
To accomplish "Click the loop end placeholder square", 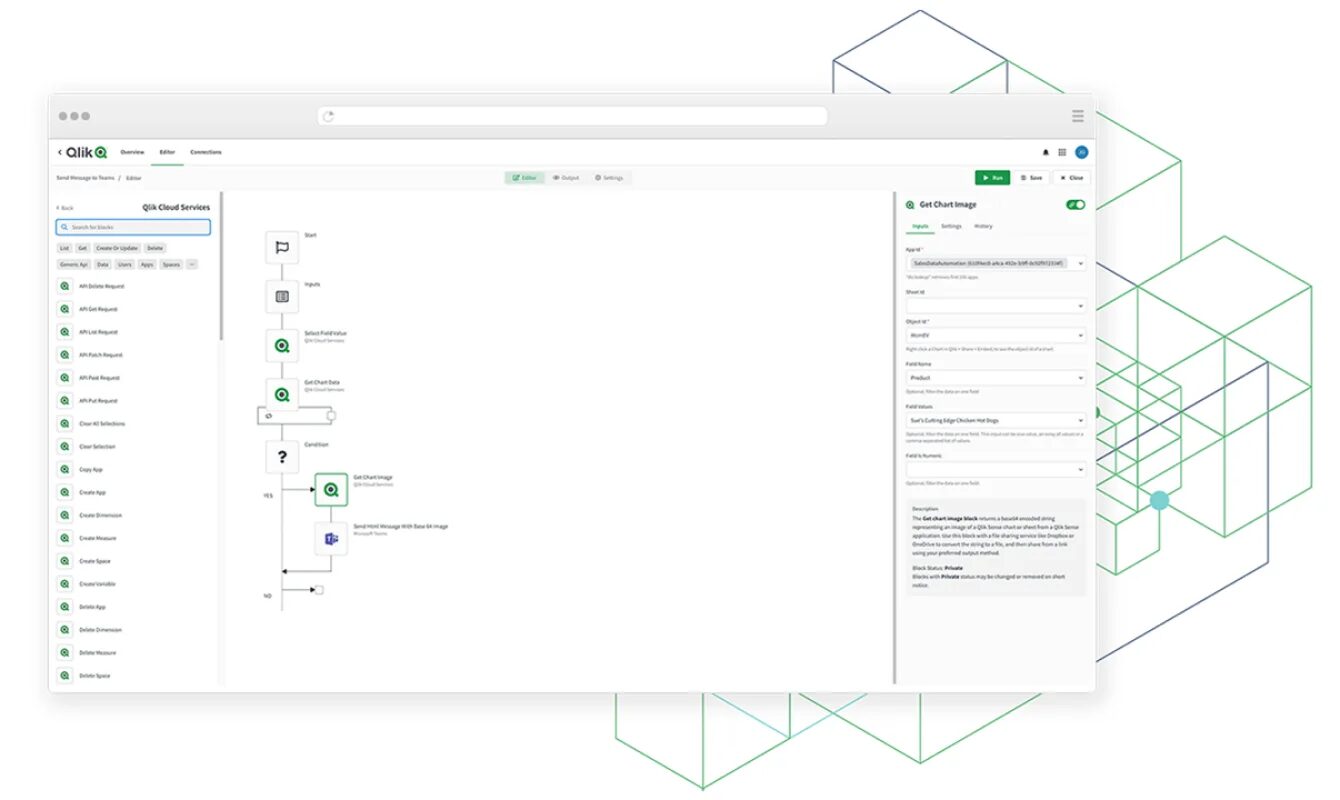I will (x=331, y=415).
